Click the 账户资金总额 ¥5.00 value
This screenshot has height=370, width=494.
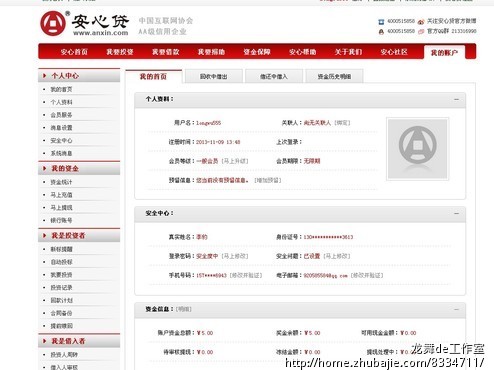coord(205,333)
